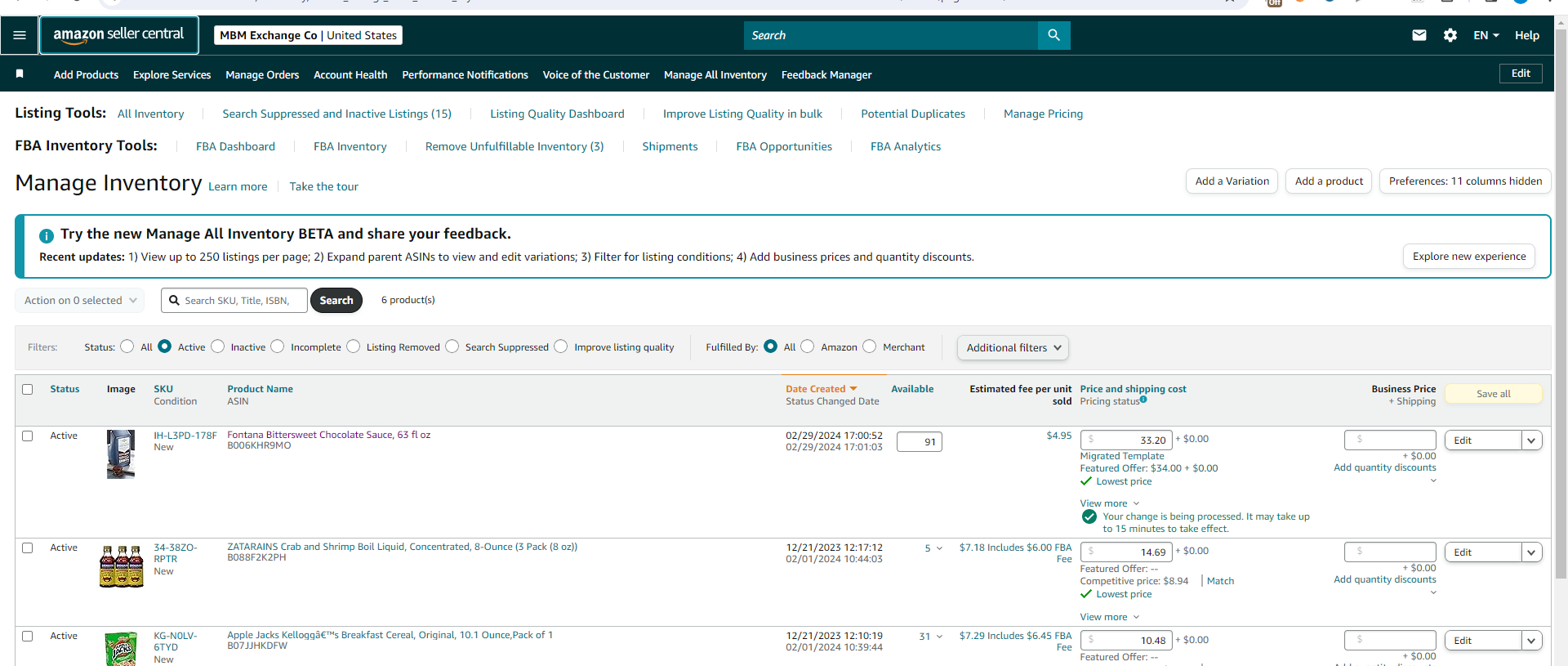This screenshot has width=1568, height=666.
Task: Click the top Seller Central search field
Action: pos(891,35)
